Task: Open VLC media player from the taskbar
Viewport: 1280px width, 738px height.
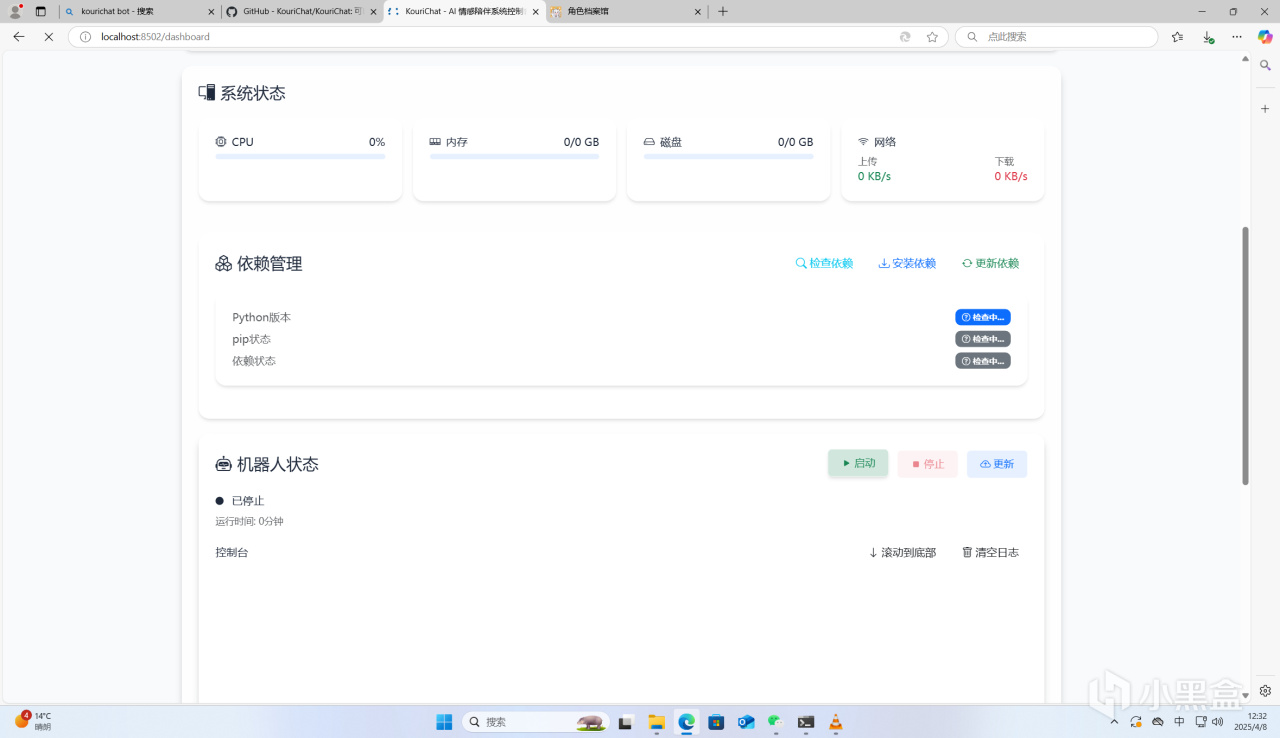Action: click(836, 722)
